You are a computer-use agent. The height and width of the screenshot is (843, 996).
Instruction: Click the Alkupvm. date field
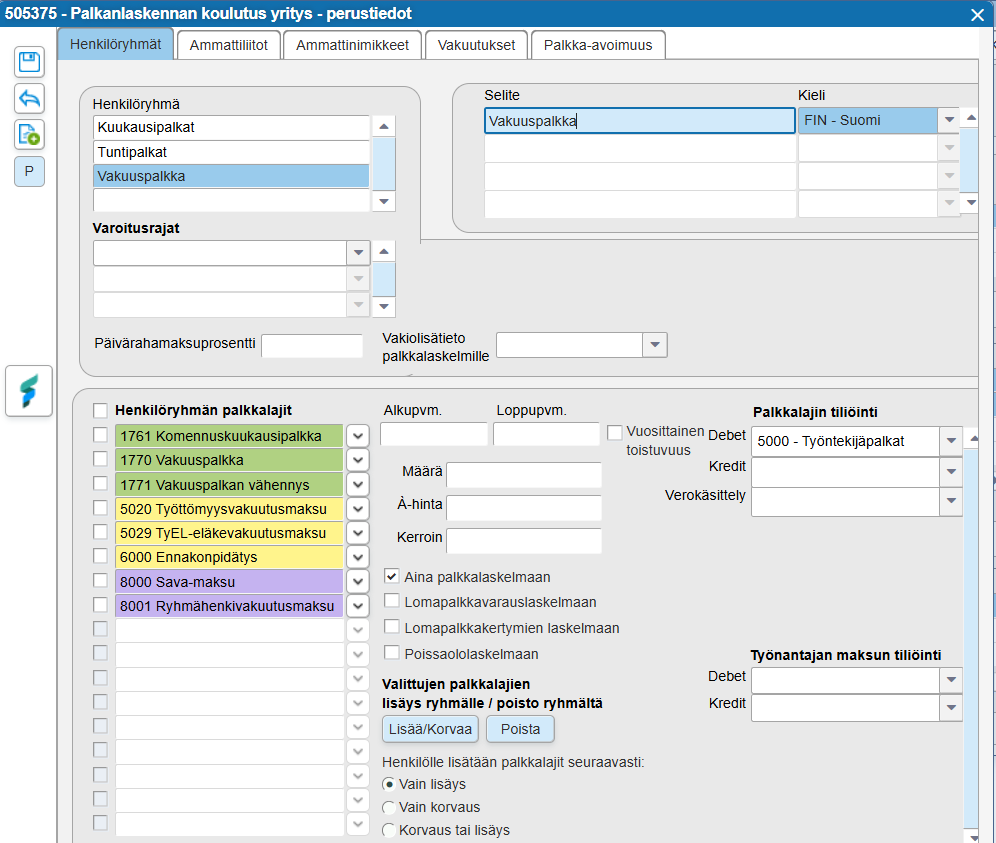point(433,435)
